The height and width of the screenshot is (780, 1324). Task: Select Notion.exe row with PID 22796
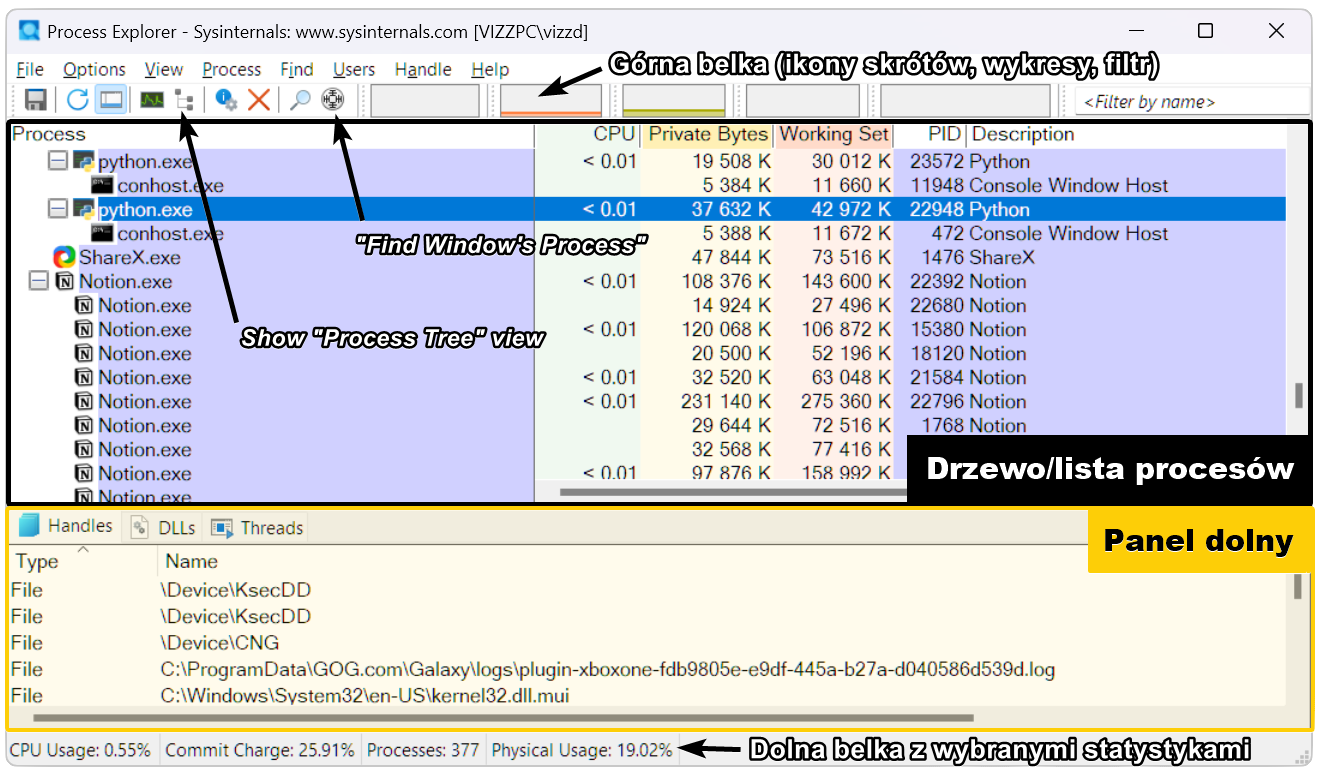tap(648, 402)
